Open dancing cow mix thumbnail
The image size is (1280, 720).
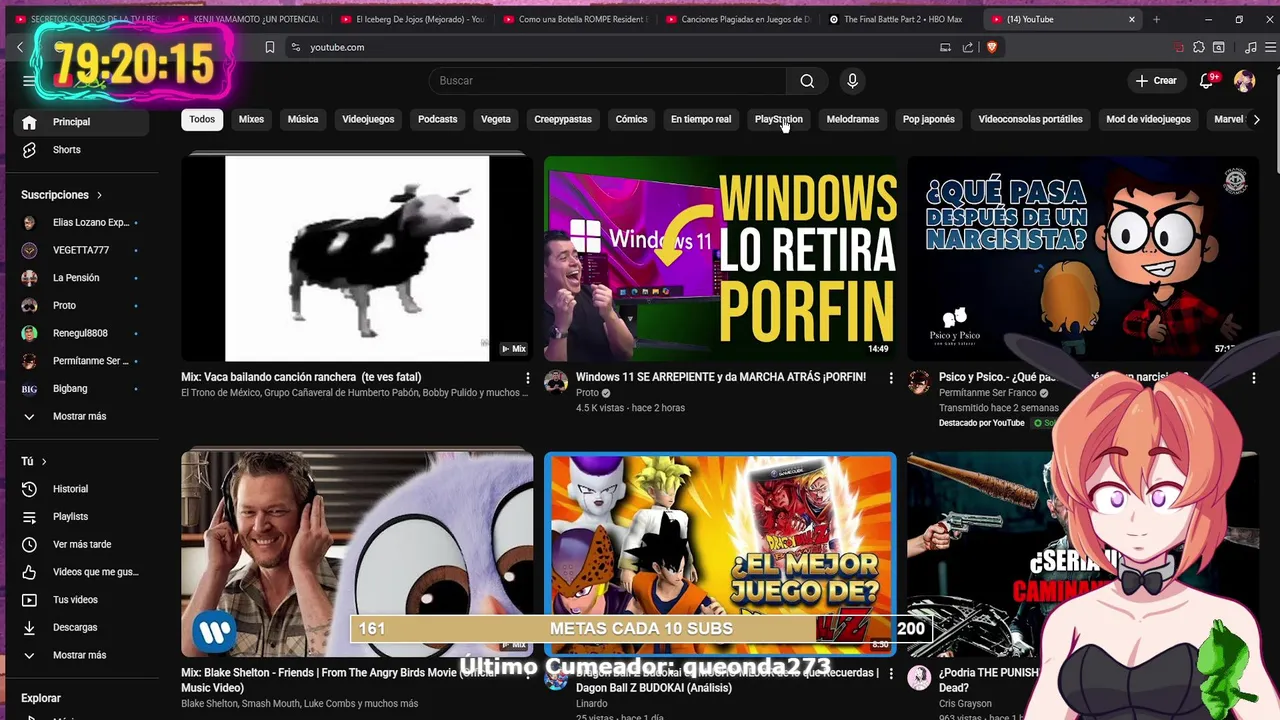click(357, 258)
